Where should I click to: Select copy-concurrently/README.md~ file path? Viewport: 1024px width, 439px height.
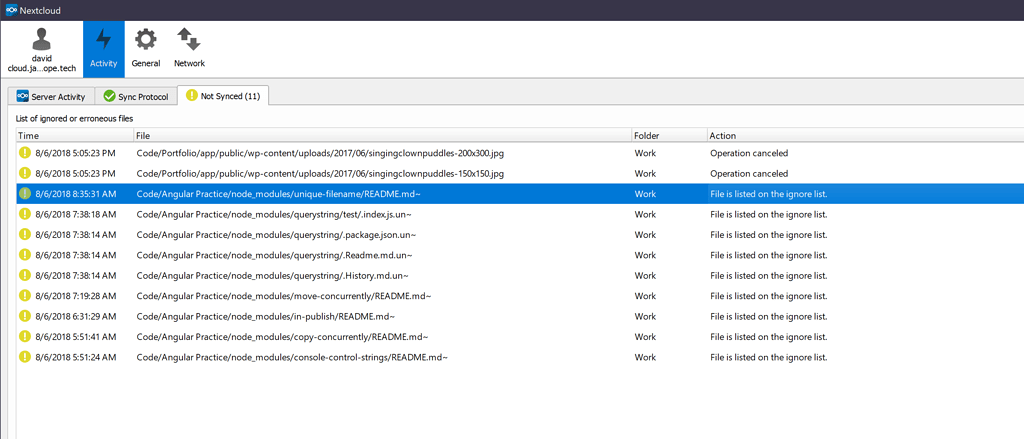point(282,336)
